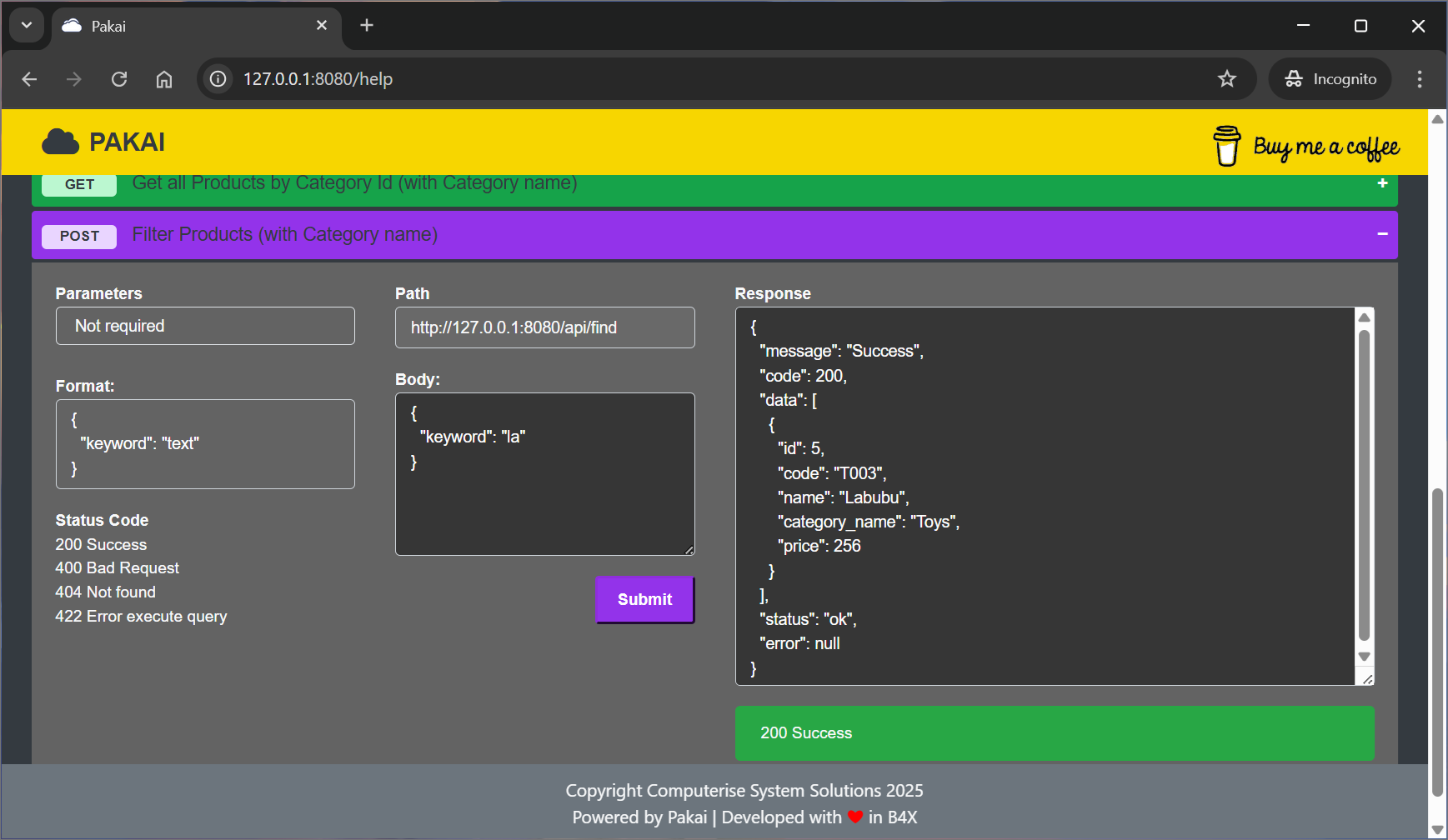1448x840 pixels.
Task: Click the Pakai cloud logo icon
Action: (x=60, y=142)
